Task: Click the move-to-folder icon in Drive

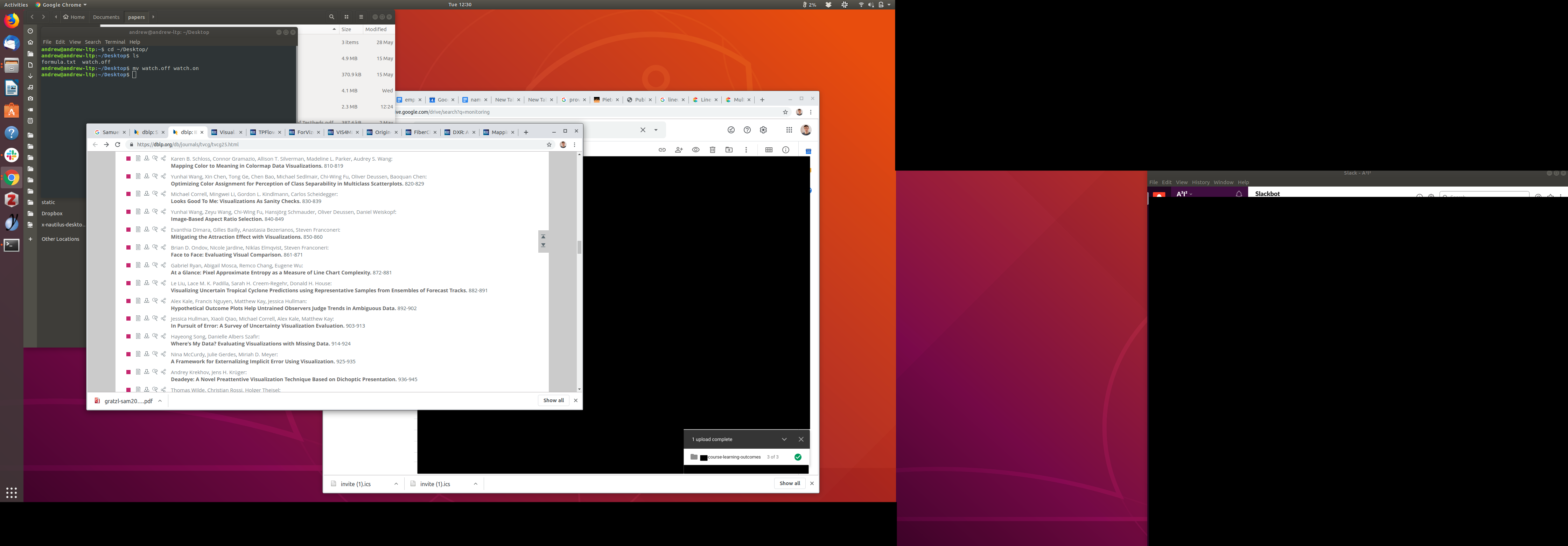Action: tap(729, 150)
